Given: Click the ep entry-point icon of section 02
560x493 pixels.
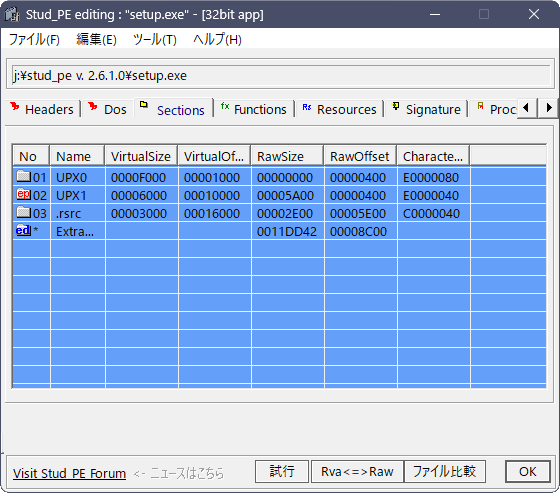Looking at the screenshot, I should pos(24,194).
